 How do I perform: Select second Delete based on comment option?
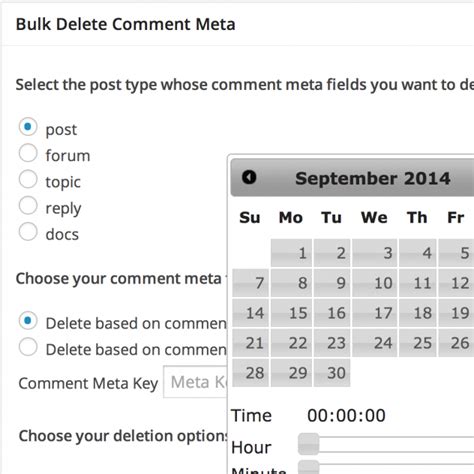pos(28,347)
